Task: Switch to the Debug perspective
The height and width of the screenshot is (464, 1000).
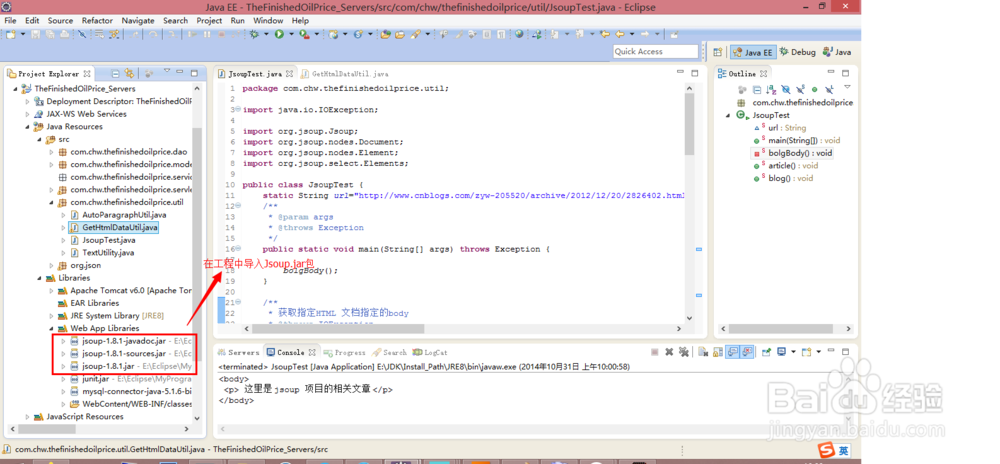Action: point(797,52)
